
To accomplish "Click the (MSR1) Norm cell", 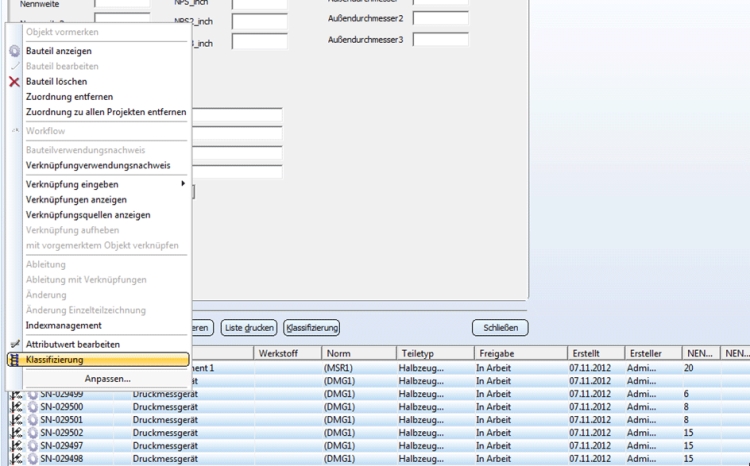I will click(x=338, y=368).
